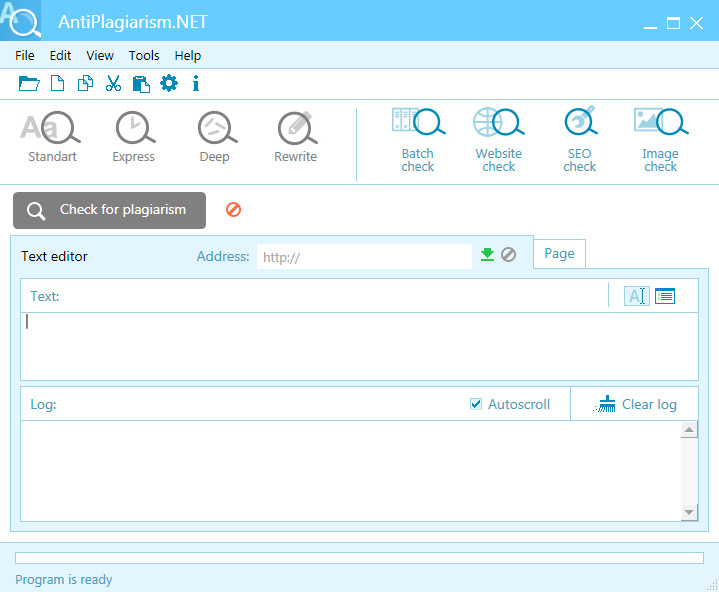This screenshot has width=719, height=592.
Task: Toggle the Autoscroll checkbox
Action: [x=476, y=404]
